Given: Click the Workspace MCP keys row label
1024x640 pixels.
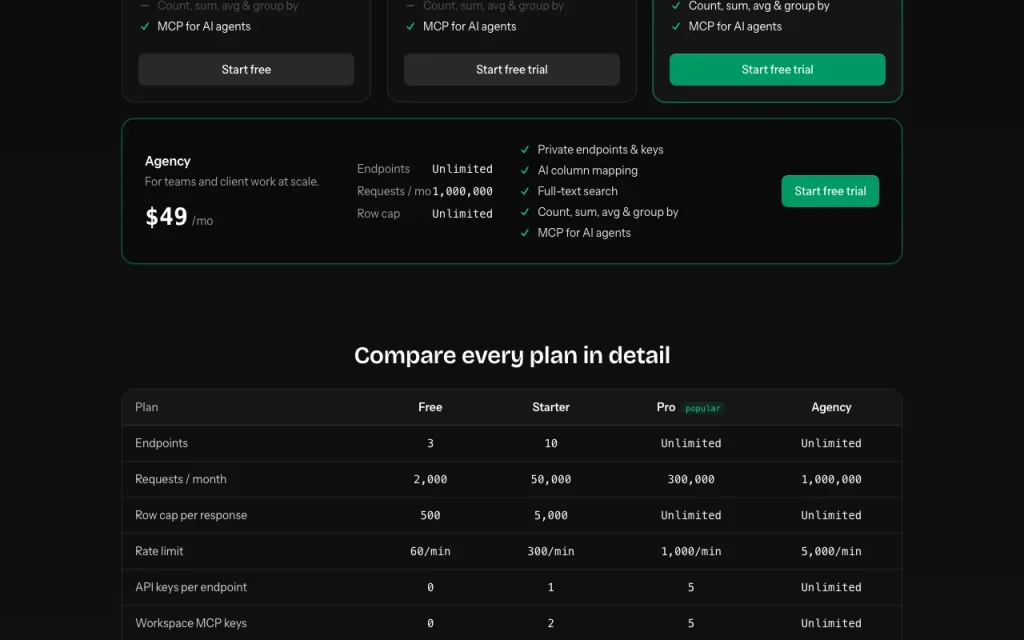Looking at the screenshot, I should 191,623.
